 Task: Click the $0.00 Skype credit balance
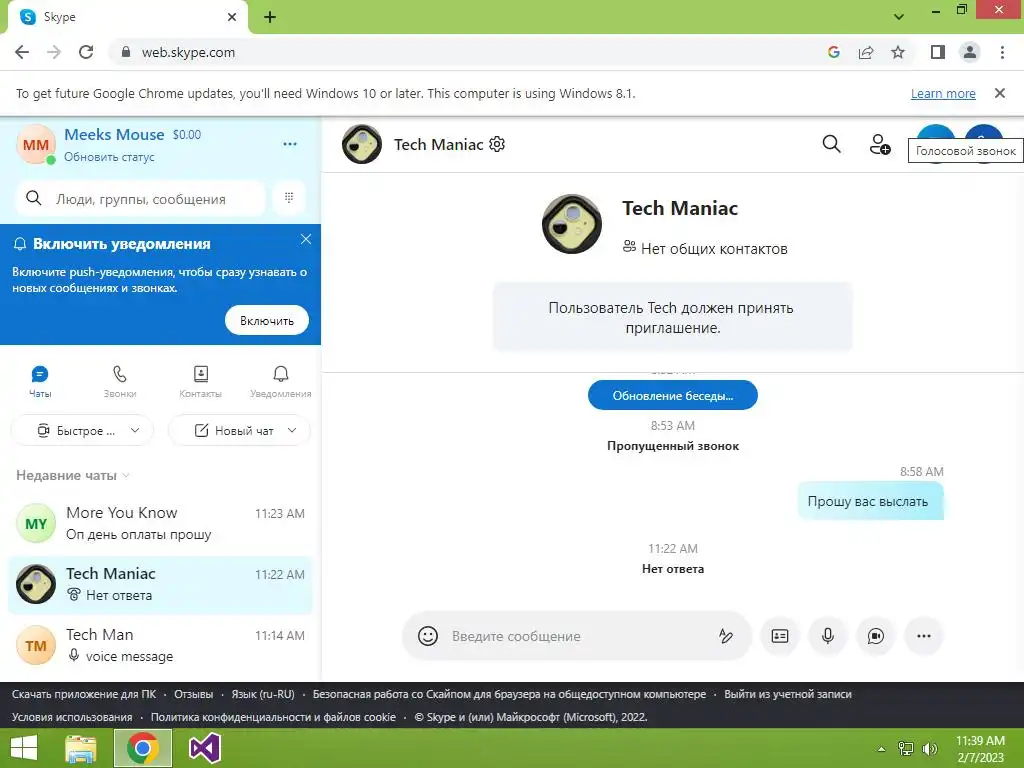(187, 135)
